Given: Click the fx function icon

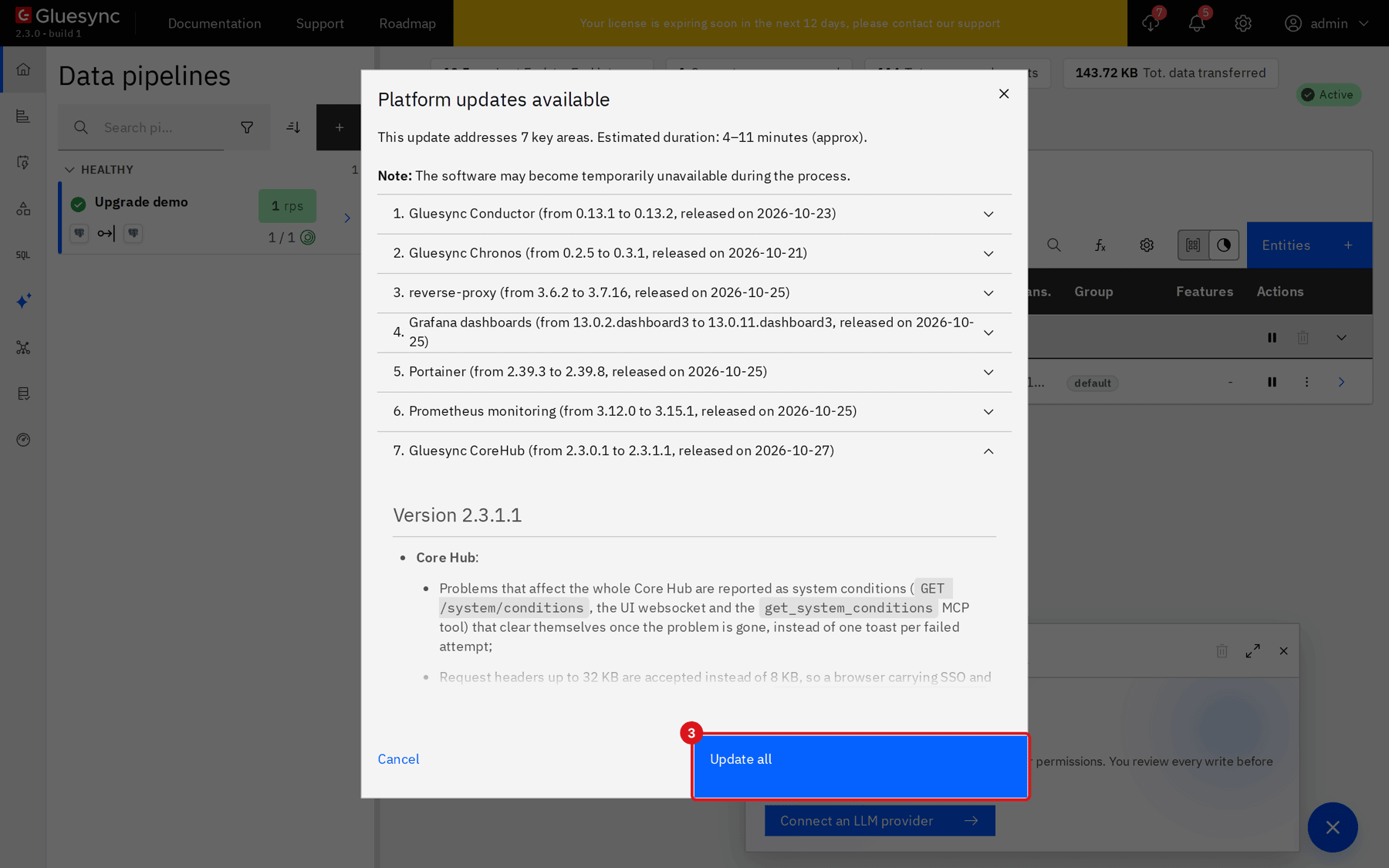Looking at the screenshot, I should pos(1100,245).
